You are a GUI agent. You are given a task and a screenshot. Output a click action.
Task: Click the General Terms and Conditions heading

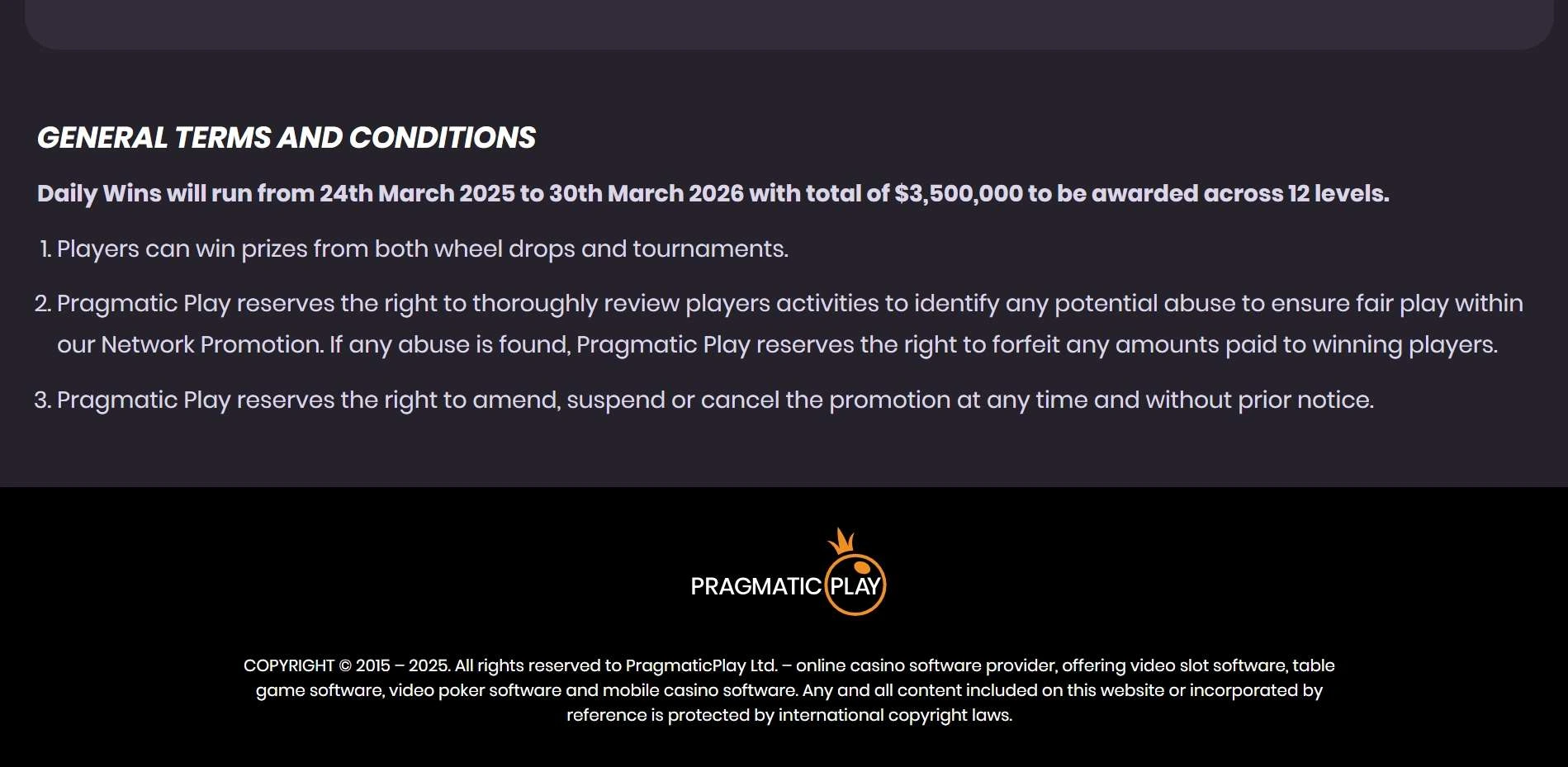click(x=287, y=138)
